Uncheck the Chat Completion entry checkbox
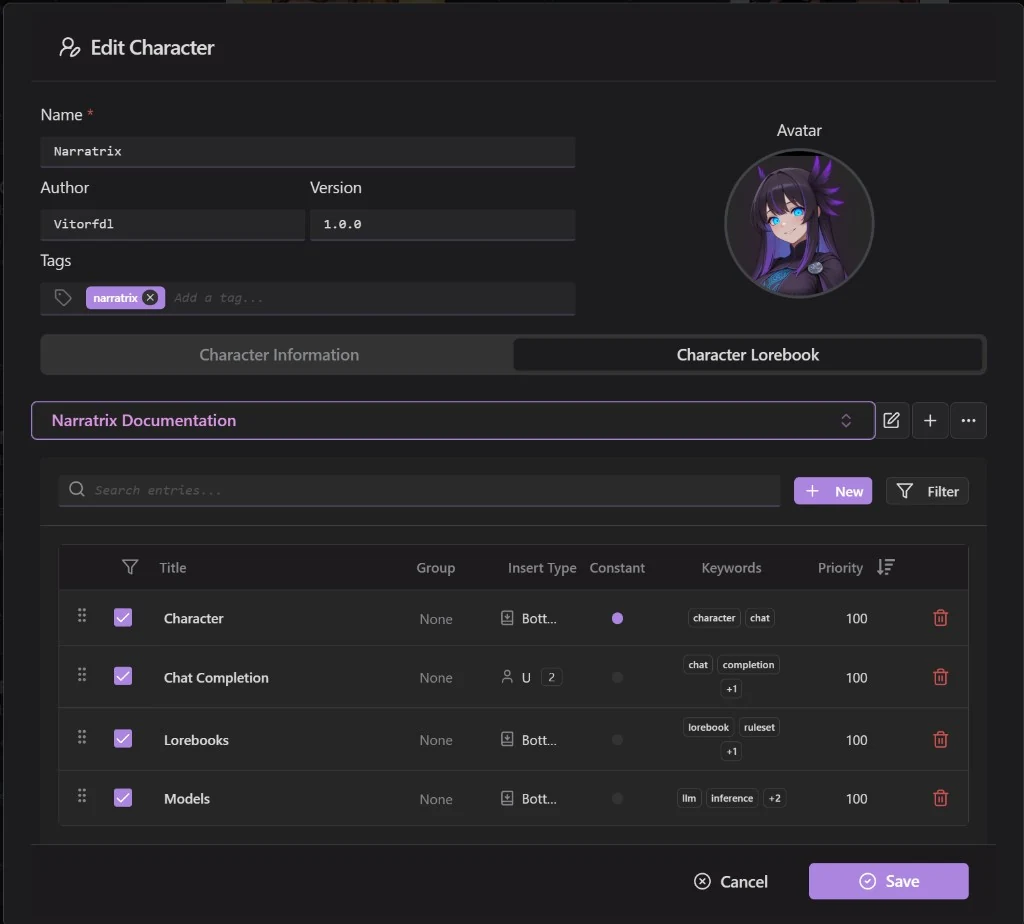The image size is (1024, 924). 123,676
